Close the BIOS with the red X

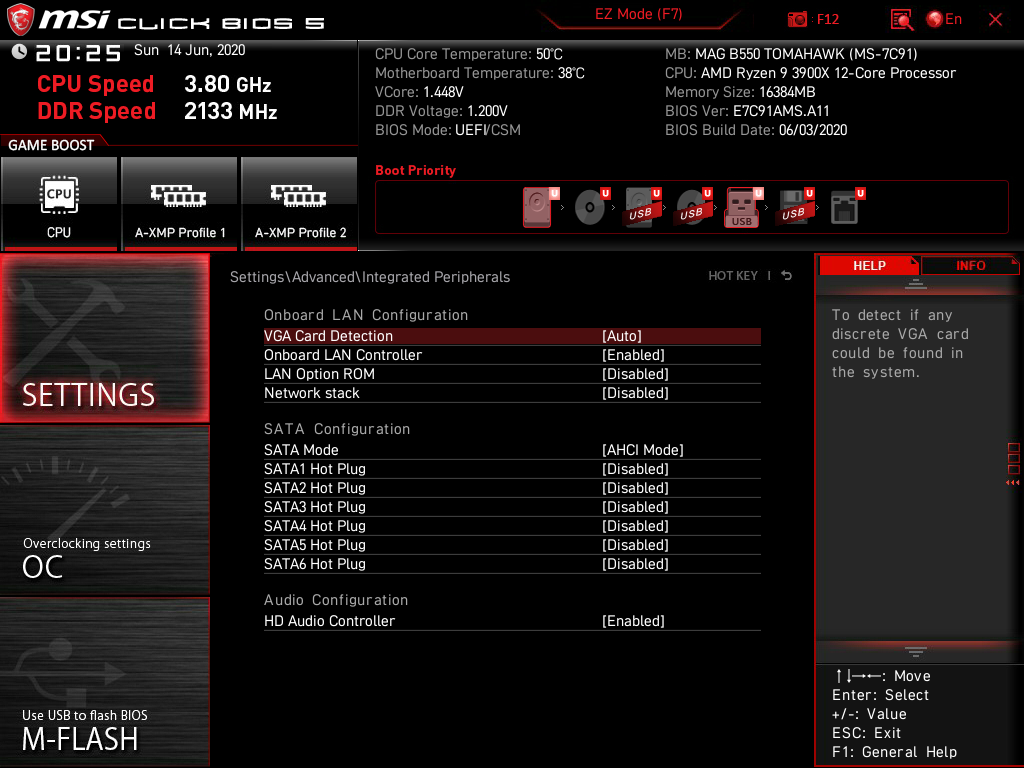(995, 20)
